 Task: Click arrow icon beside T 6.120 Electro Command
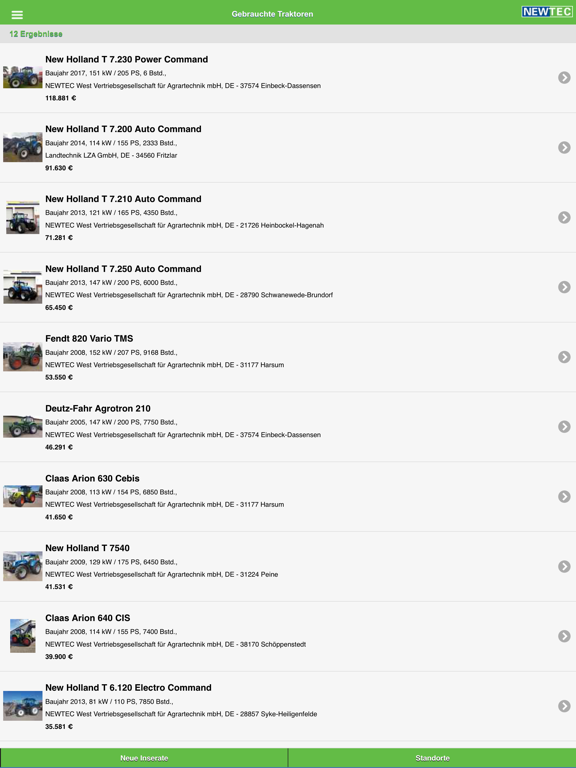[564, 706]
